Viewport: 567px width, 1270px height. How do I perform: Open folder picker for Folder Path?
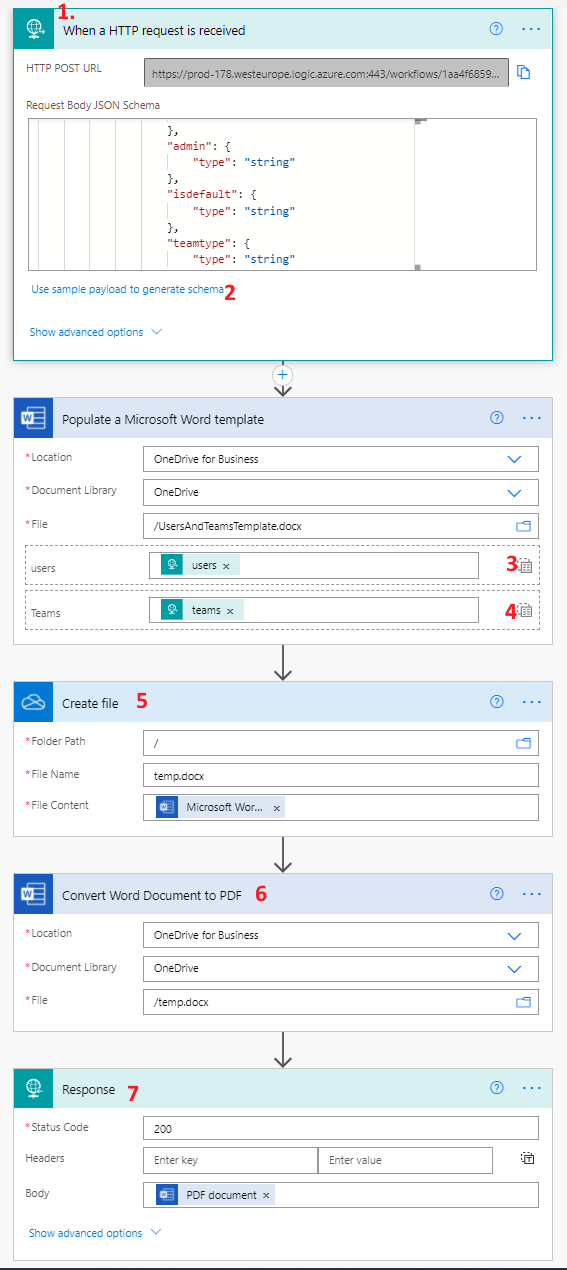pyautogui.click(x=523, y=743)
